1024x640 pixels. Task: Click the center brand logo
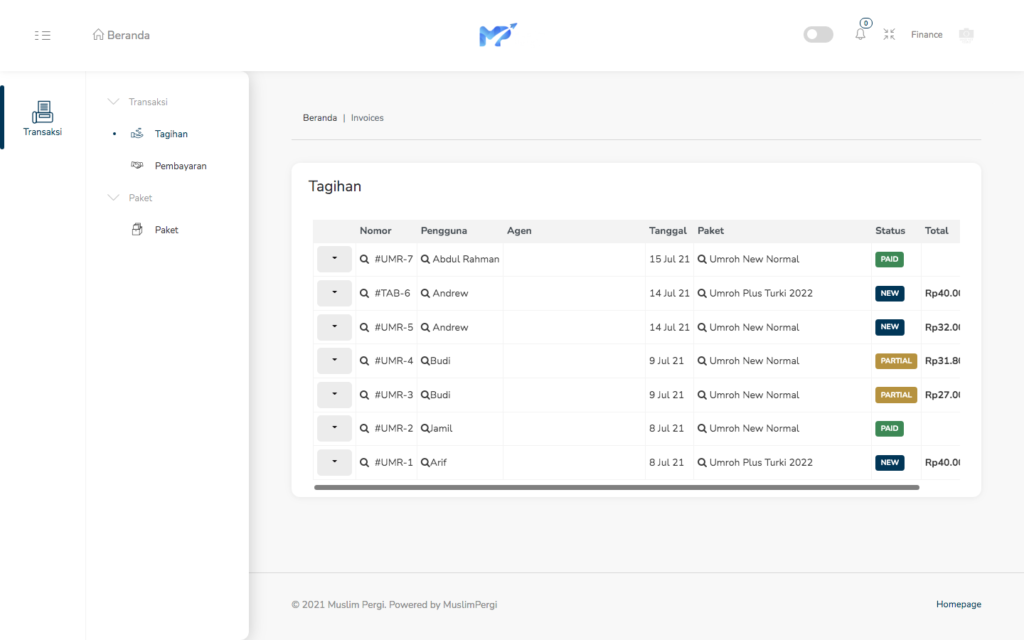(498, 35)
